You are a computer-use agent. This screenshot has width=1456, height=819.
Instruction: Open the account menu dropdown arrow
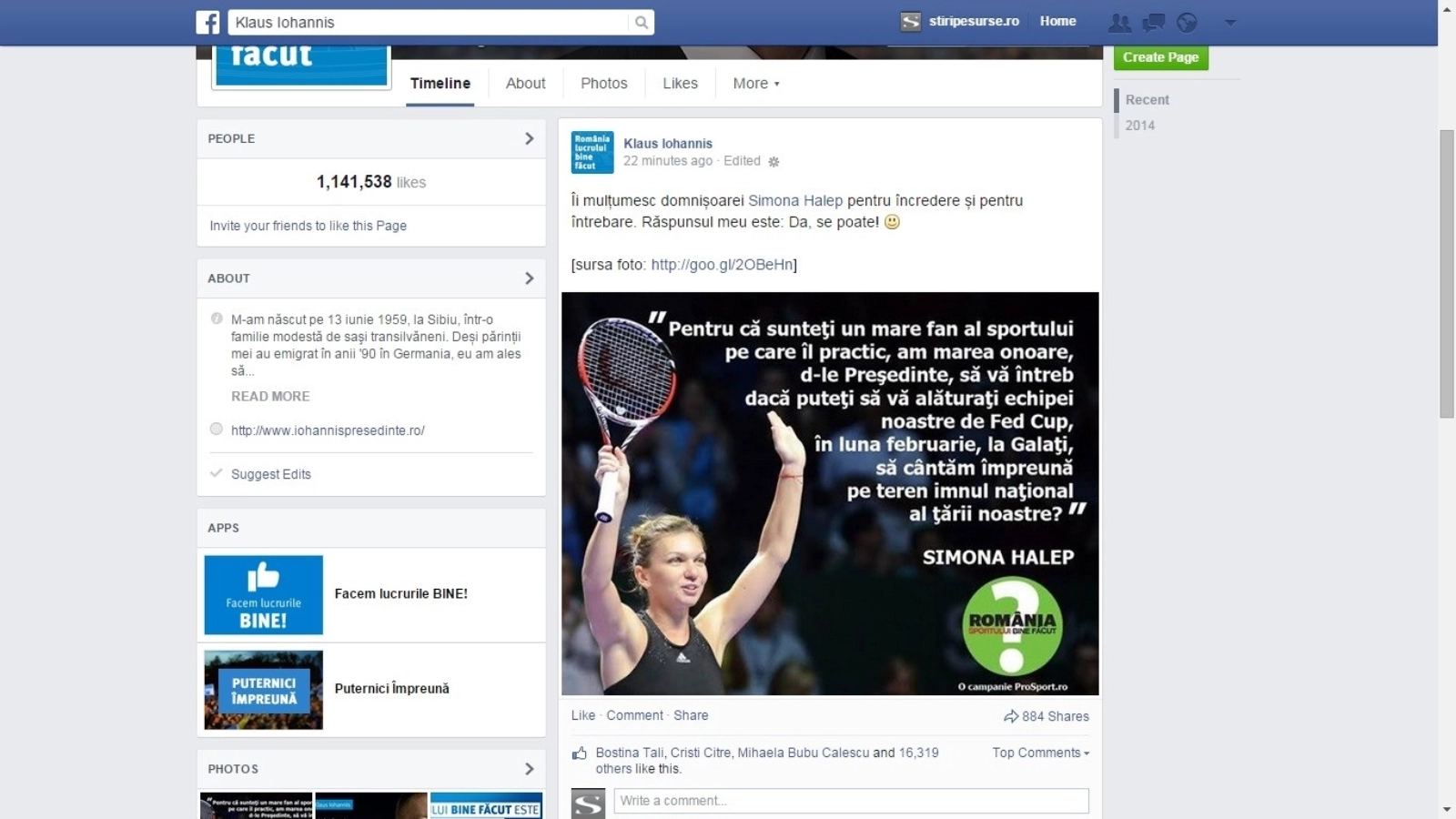pyautogui.click(x=1230, y=23)
